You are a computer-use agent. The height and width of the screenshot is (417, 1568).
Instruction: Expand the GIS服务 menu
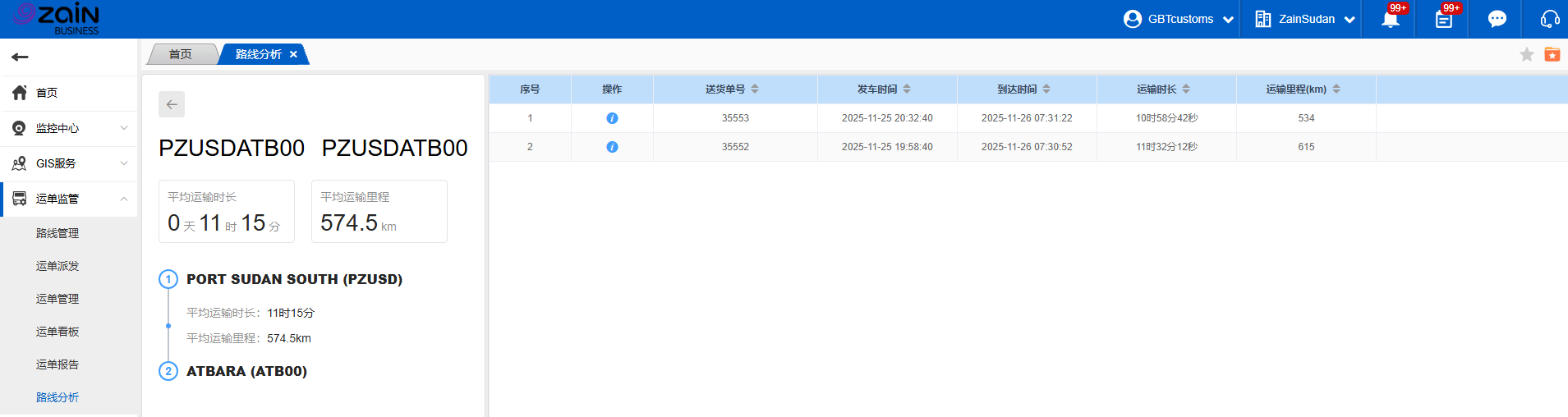(69, 163)
